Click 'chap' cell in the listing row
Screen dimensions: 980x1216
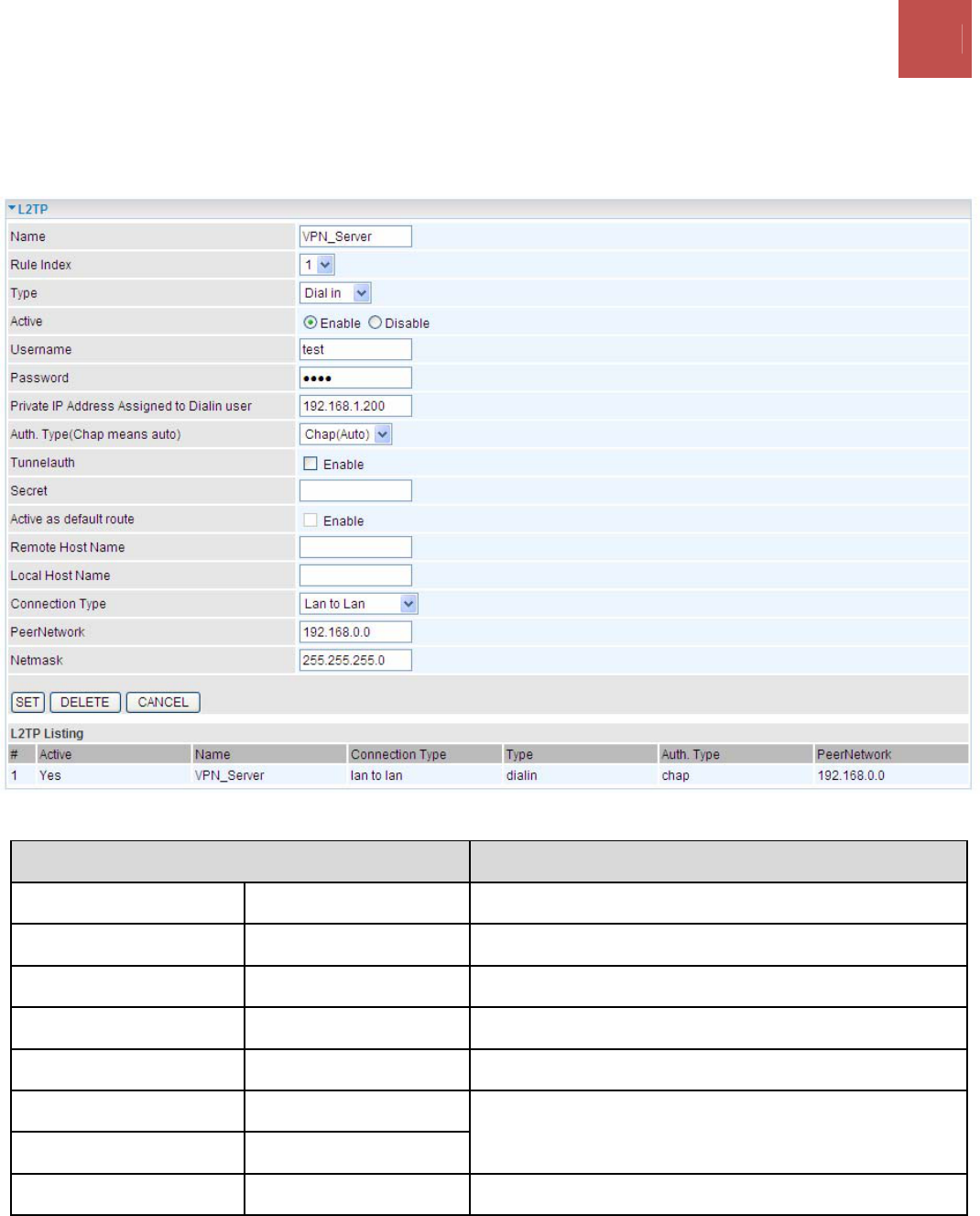pyautogui.click(x=675, y=775)
